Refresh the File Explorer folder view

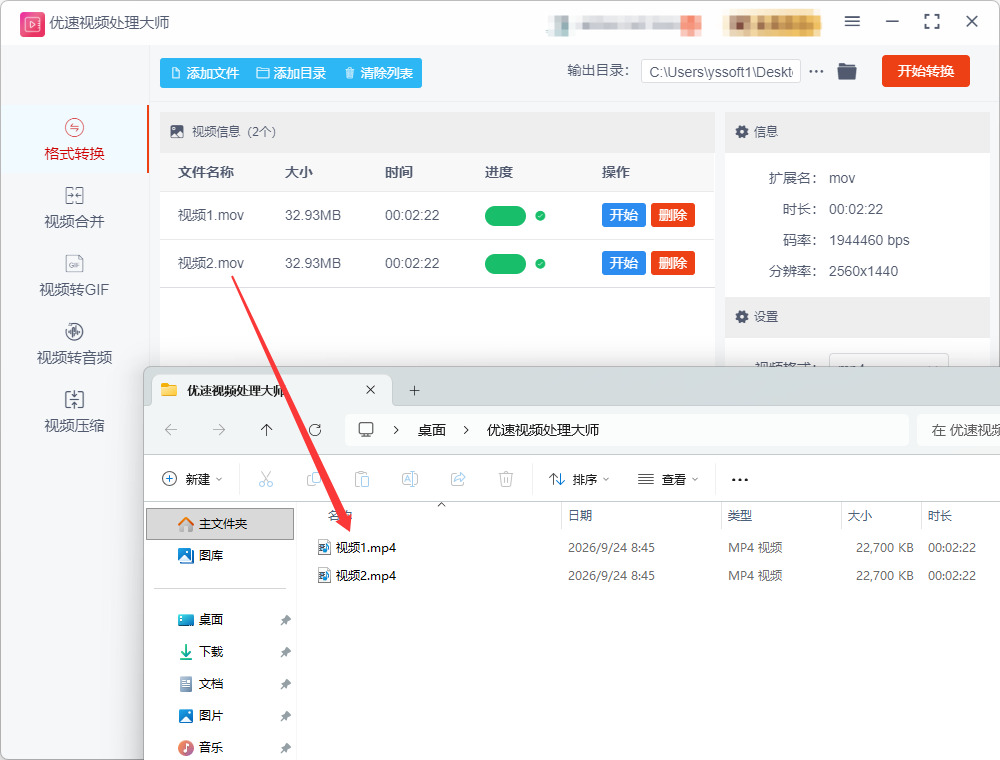click(x=315, y=430)
